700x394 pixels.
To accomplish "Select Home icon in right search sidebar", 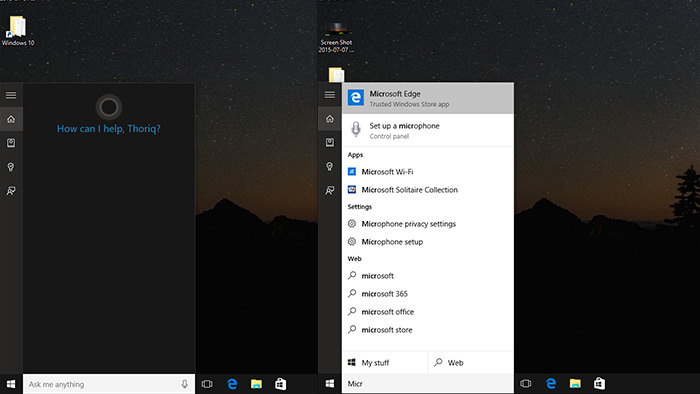I will (330, 119).
